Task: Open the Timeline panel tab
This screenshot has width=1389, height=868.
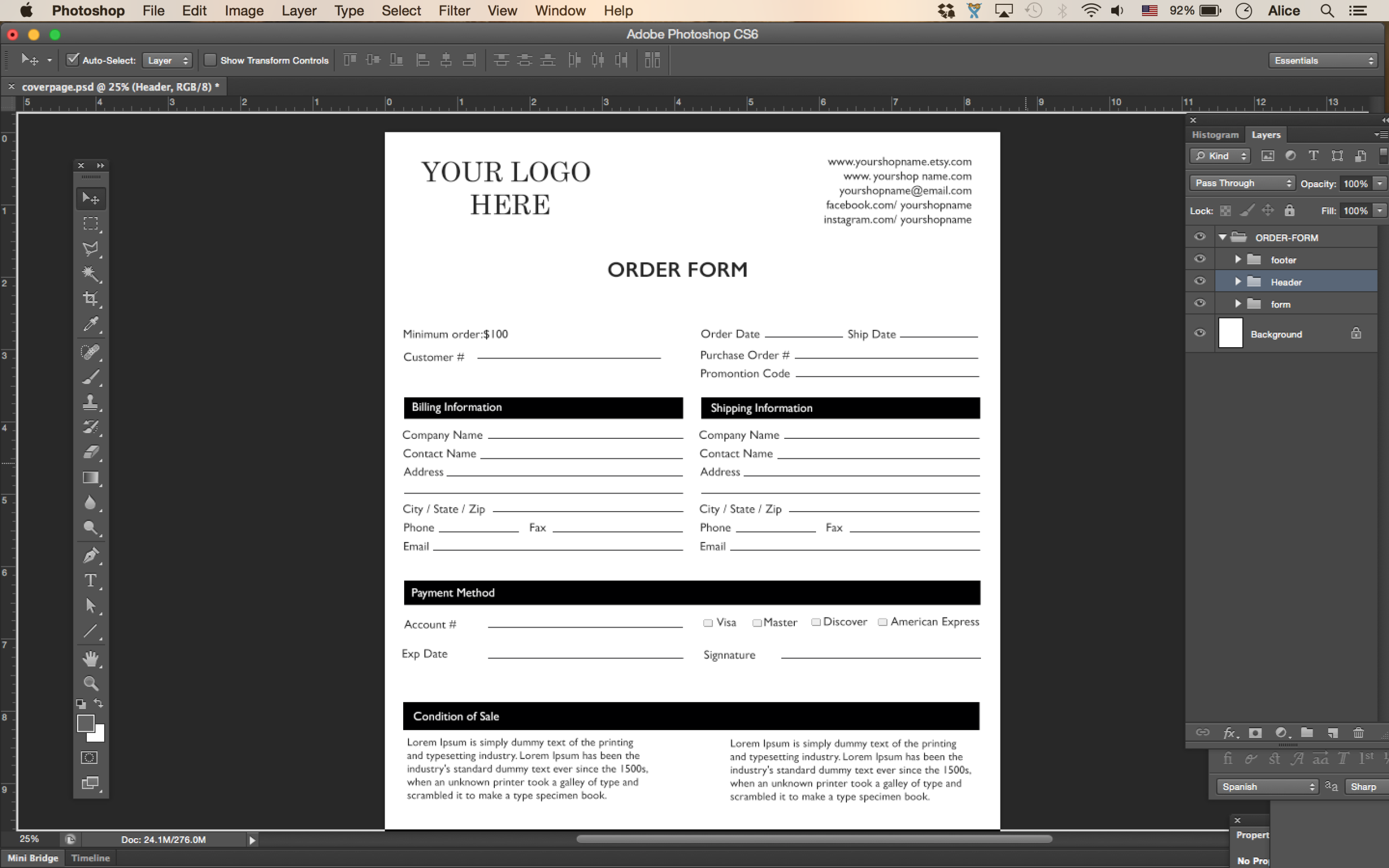Action: [x=90, y=858]
